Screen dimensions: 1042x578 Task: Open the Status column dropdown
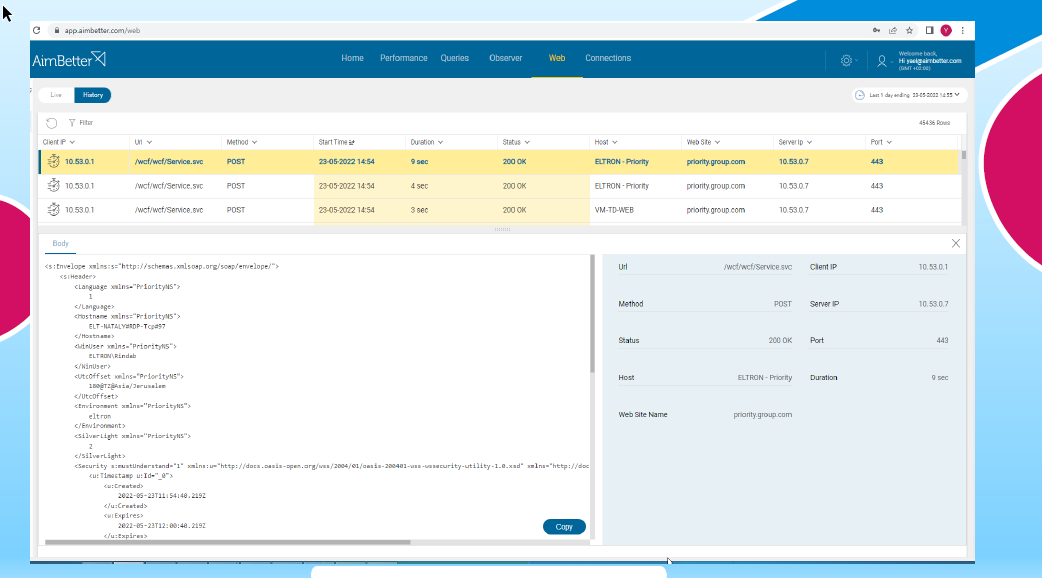pos(515,142)
